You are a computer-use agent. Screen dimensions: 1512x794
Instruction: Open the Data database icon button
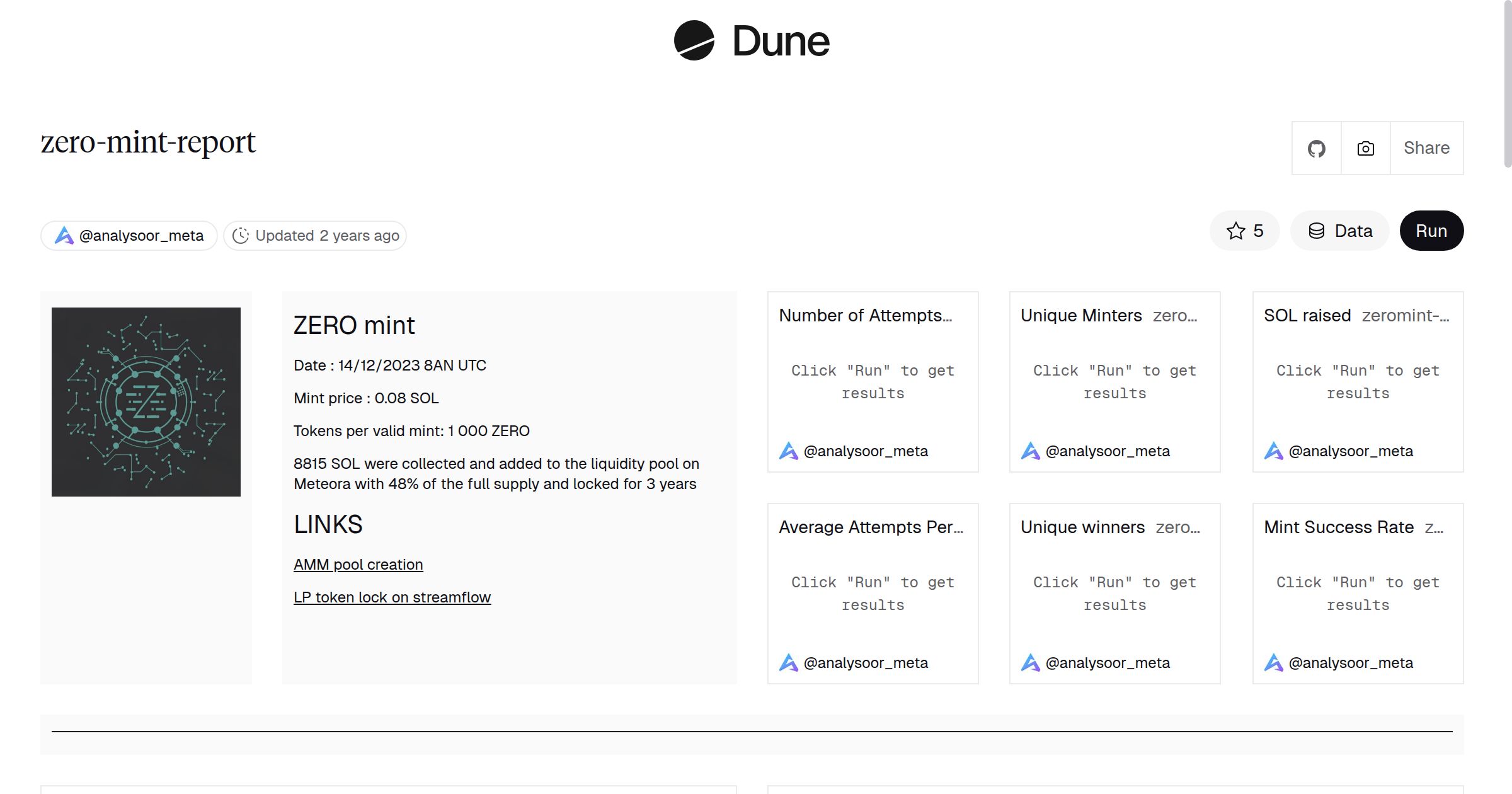(x=1317, y=231)
